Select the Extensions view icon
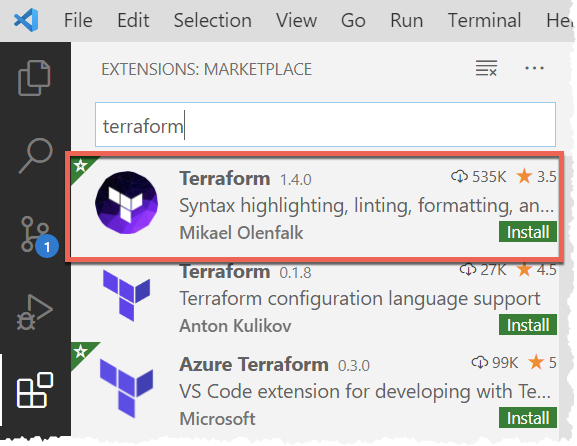577x446 pixels. point(35,390)
